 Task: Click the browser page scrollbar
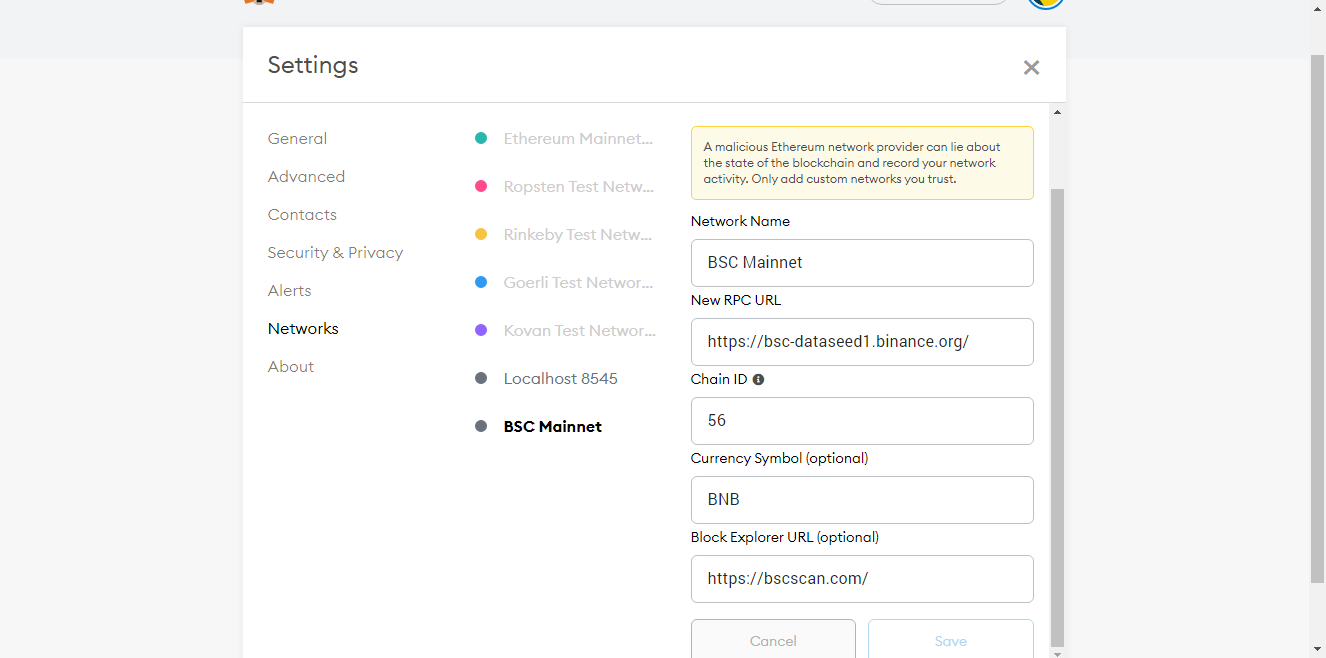tap(1318, 320)
